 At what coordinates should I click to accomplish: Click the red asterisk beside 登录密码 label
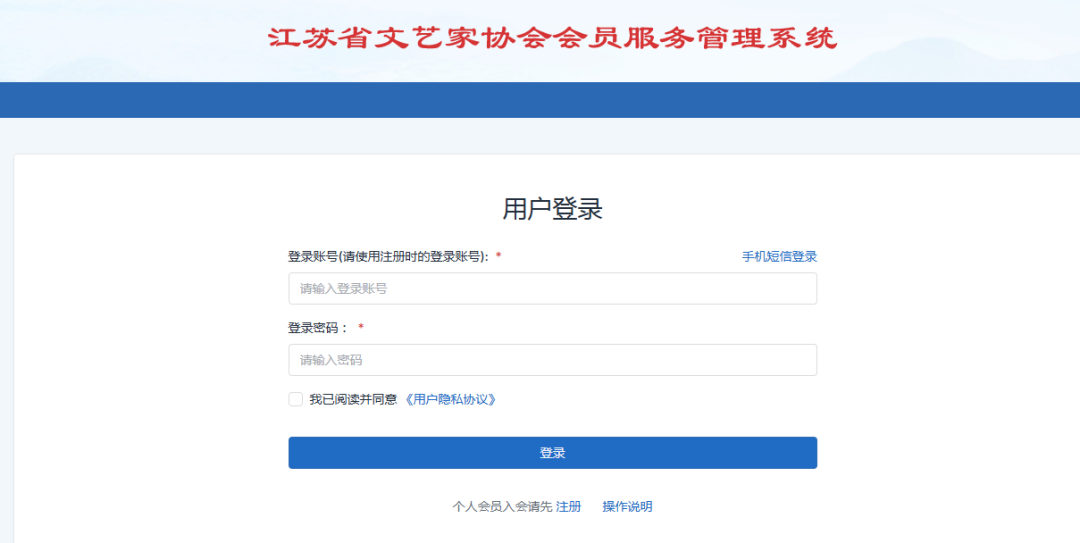pyautogui.click(x=361, y=328)
